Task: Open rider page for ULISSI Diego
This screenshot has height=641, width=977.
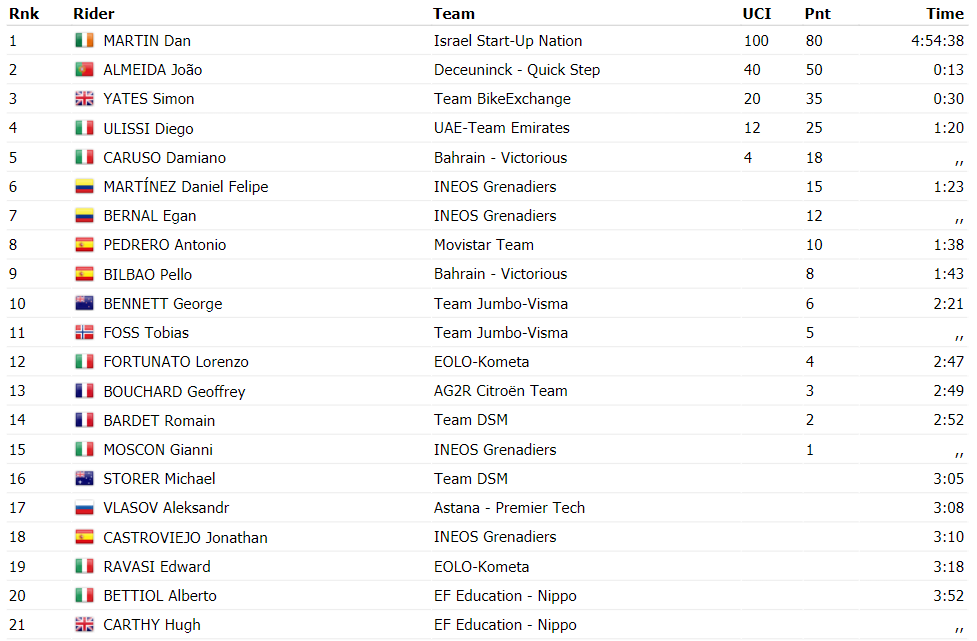Action: [148, 128]
